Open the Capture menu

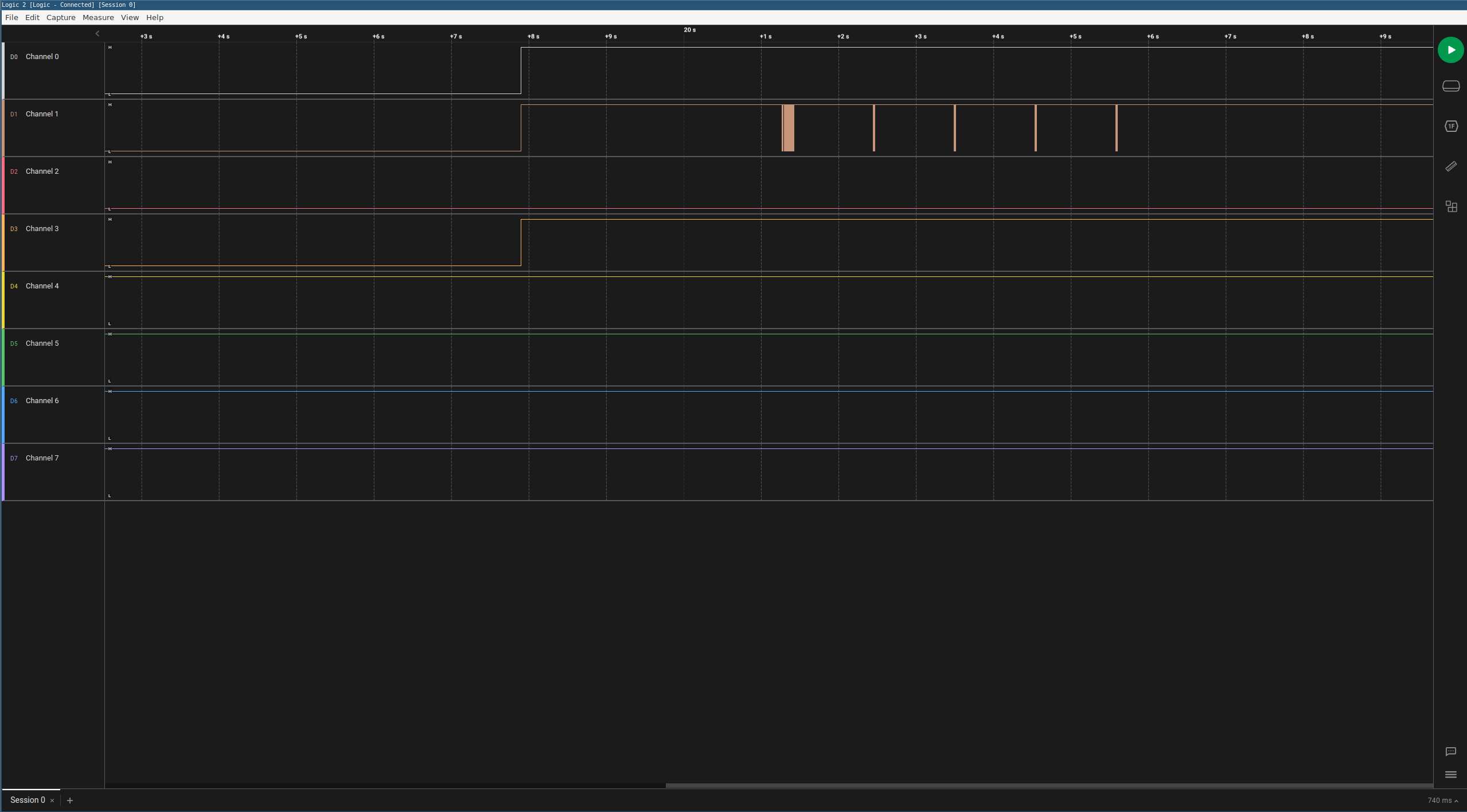(x=61, y=17)
